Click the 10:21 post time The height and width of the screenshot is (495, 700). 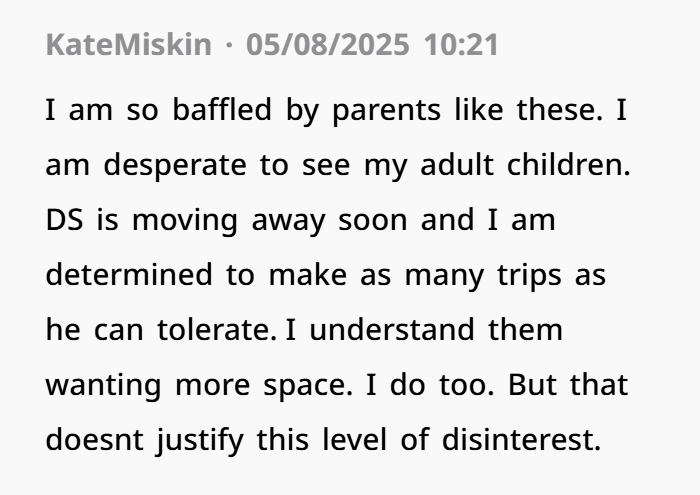(x=461, y=45)
